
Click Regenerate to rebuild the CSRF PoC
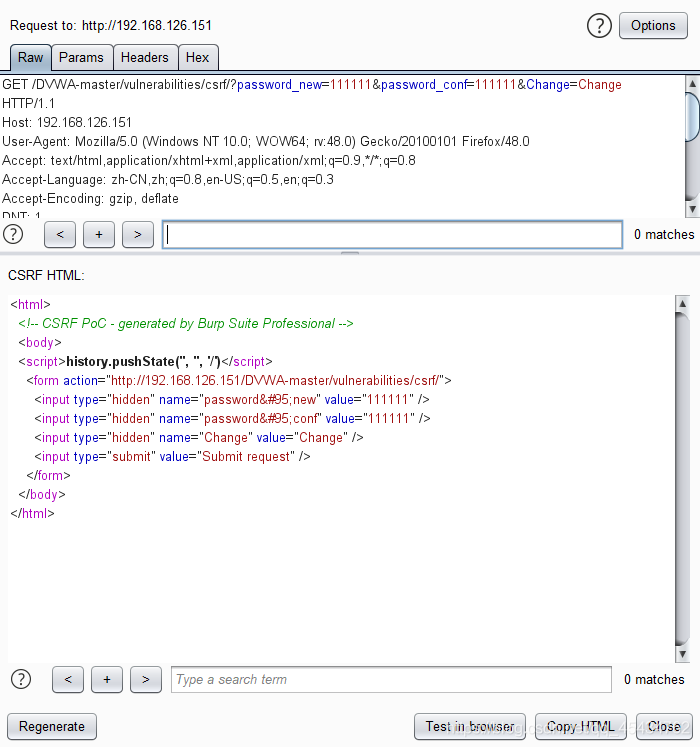click(x=52, y=727)
